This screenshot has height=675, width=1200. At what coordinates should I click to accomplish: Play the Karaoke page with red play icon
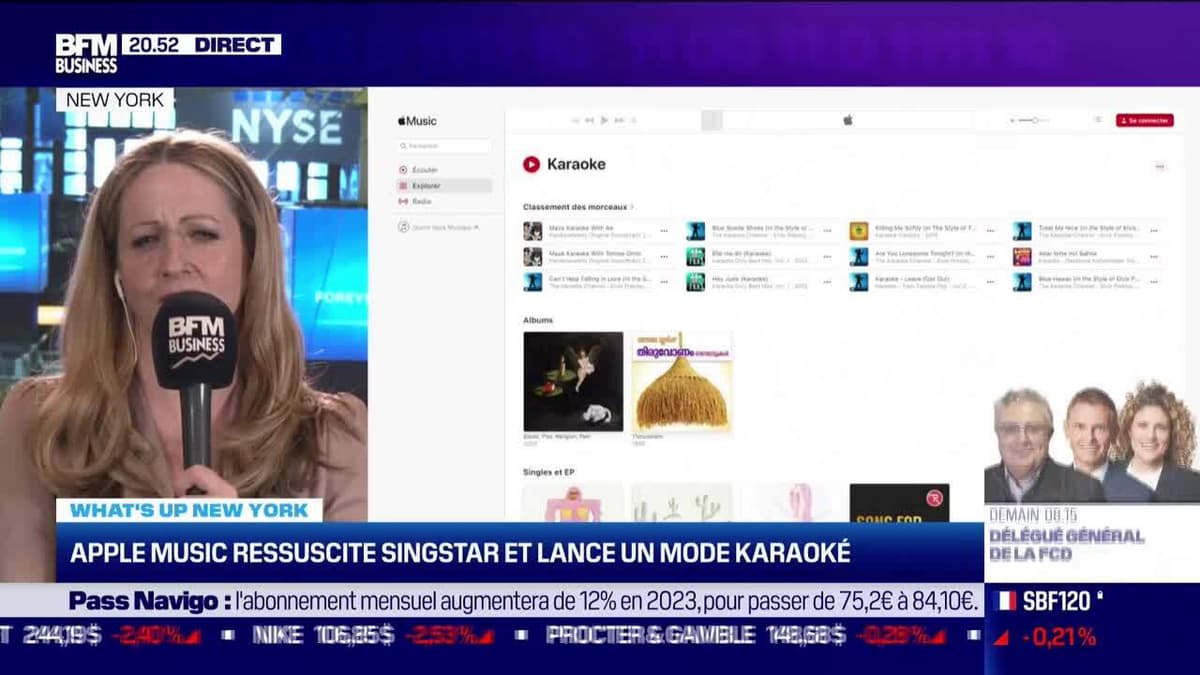click(531, 164)
